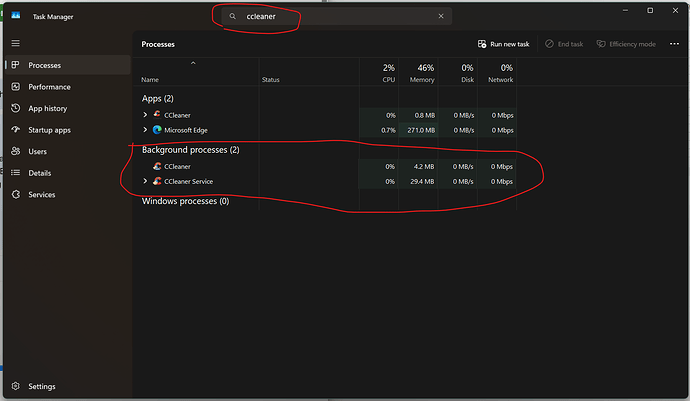Open the Processes page
The width and height of the screenshot is (690, 401).
tap(69, 65)
